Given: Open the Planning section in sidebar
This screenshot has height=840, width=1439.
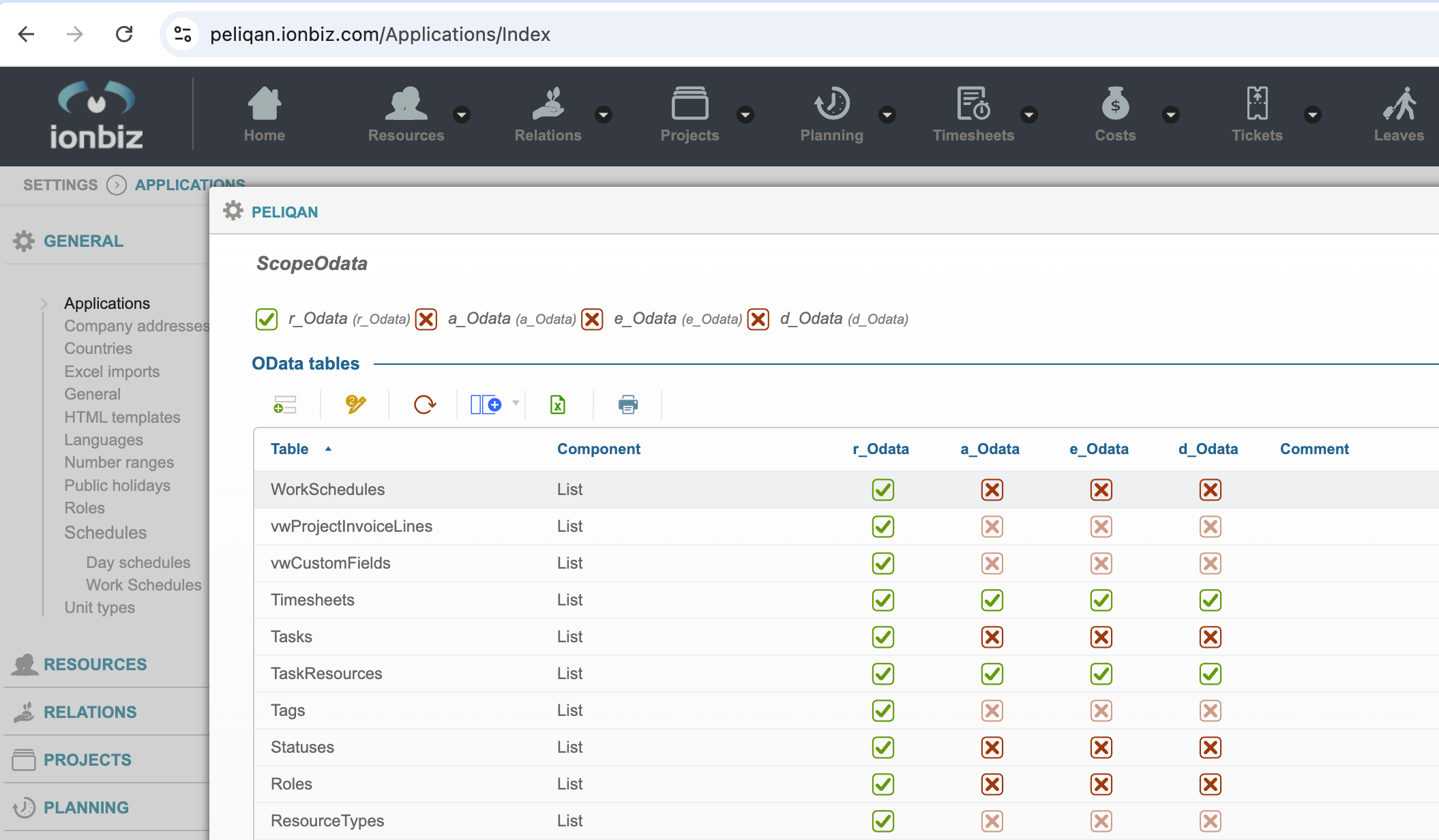Looking at the screenshot, I should pos(86,807).
